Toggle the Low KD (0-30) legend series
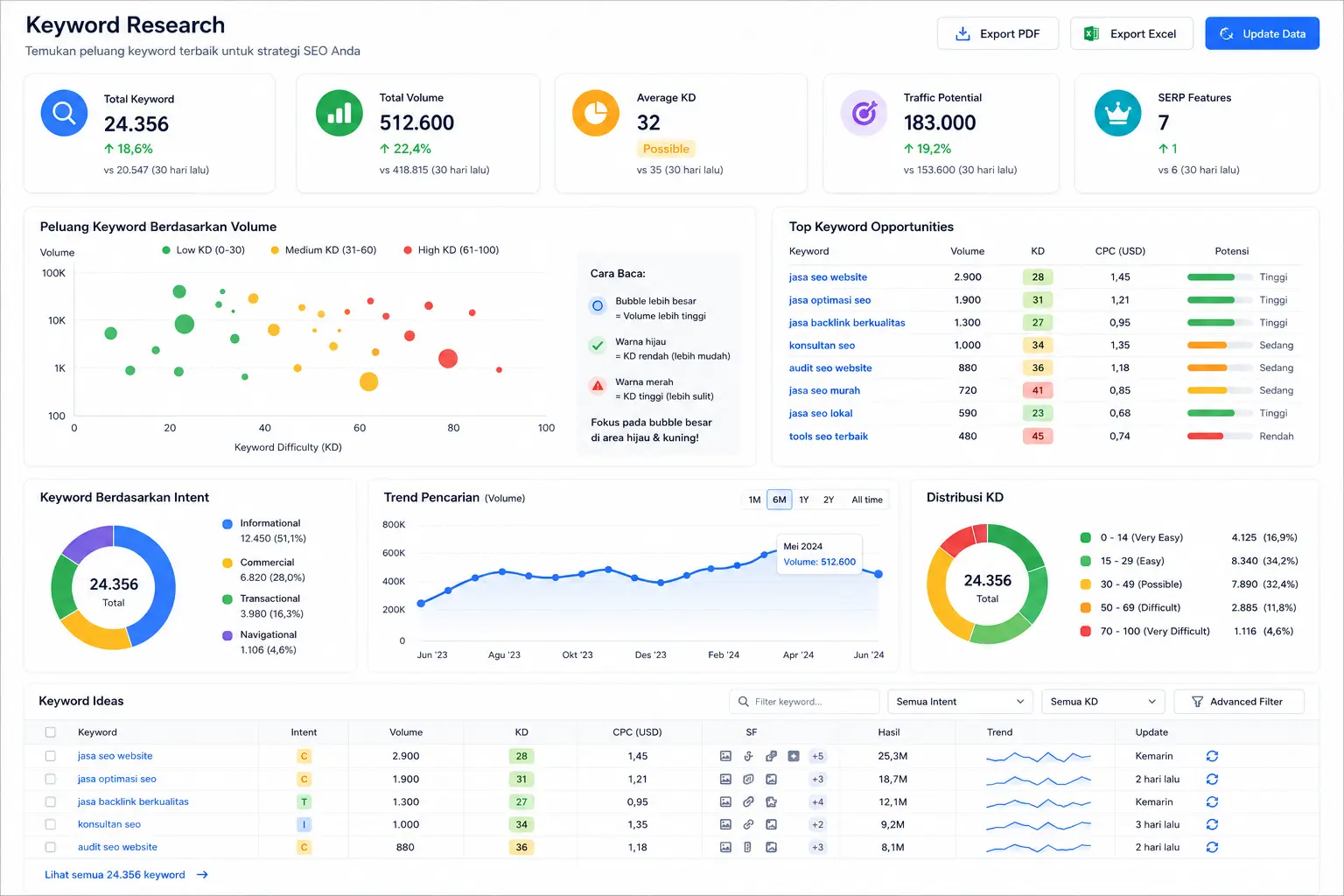The image size is (1344, 896). coord(203,250)
